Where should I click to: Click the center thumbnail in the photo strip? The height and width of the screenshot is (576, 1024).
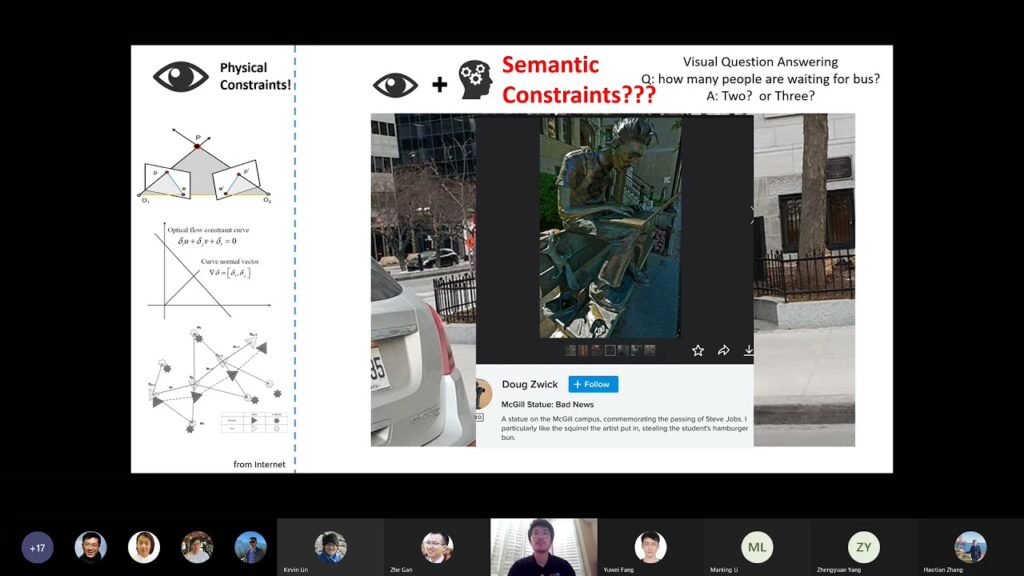coord(610,351)
